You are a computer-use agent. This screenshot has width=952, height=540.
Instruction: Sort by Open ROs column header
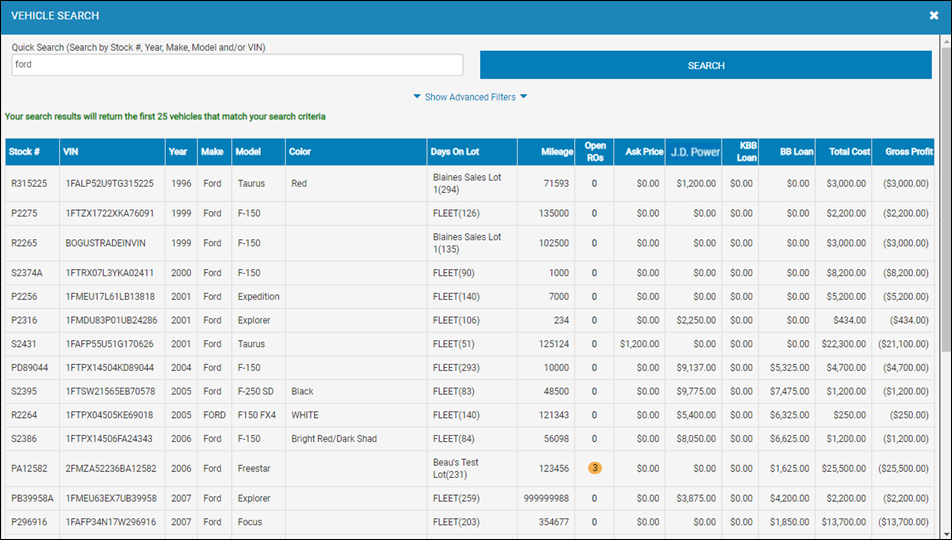(594, 152)
